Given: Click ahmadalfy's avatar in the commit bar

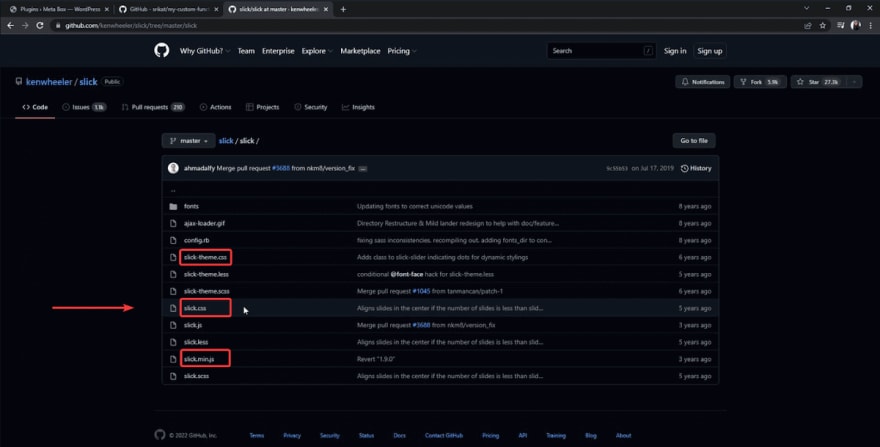Looking at the screenshot, I should click(173, 168).
